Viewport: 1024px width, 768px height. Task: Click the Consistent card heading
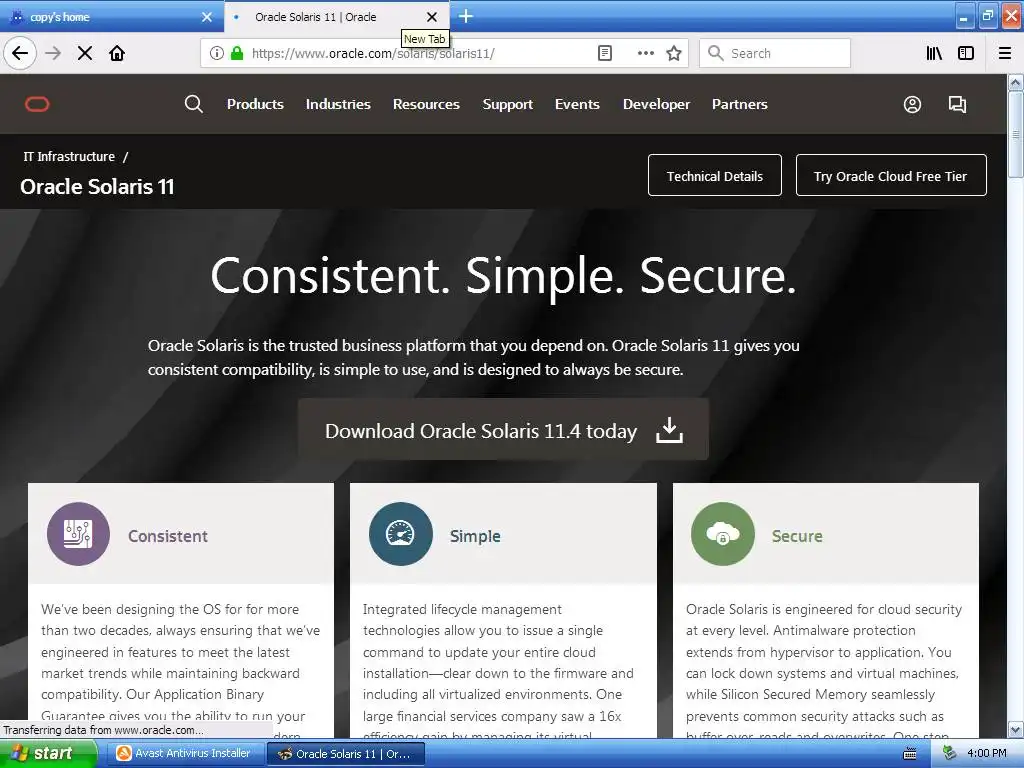pos(168,536)
